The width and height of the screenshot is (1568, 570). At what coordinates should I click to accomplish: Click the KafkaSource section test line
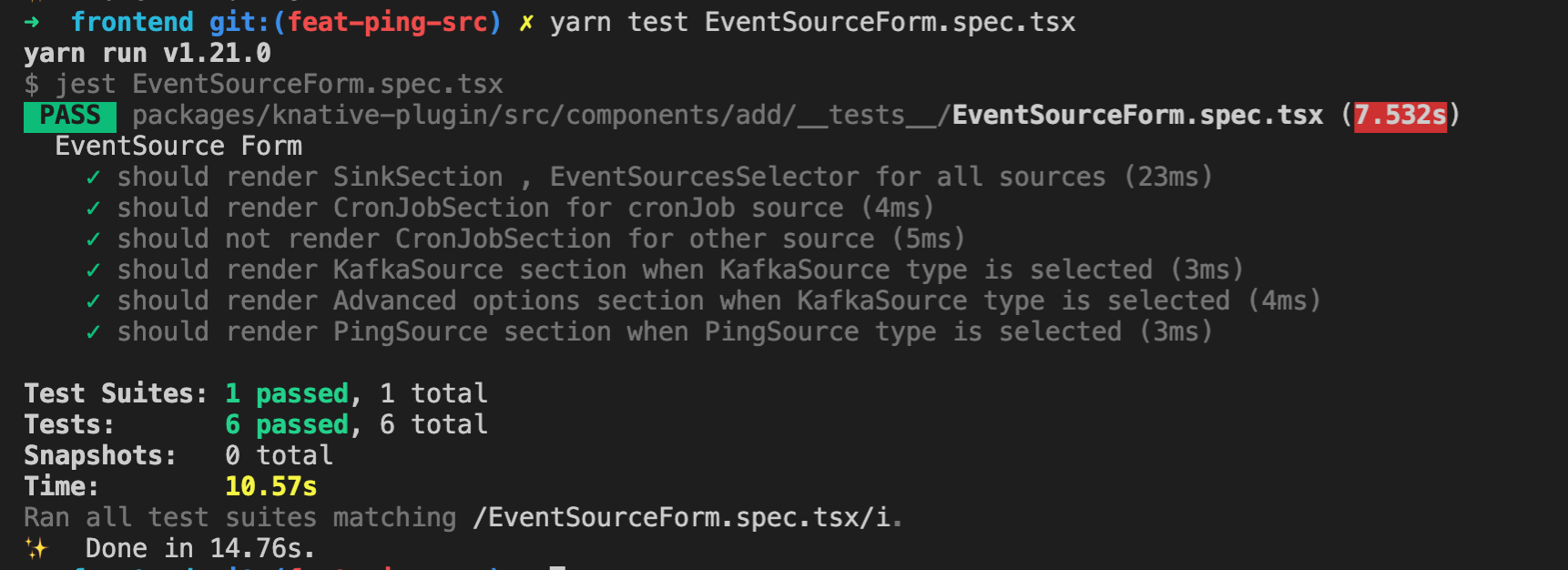(x=680, y=270)
